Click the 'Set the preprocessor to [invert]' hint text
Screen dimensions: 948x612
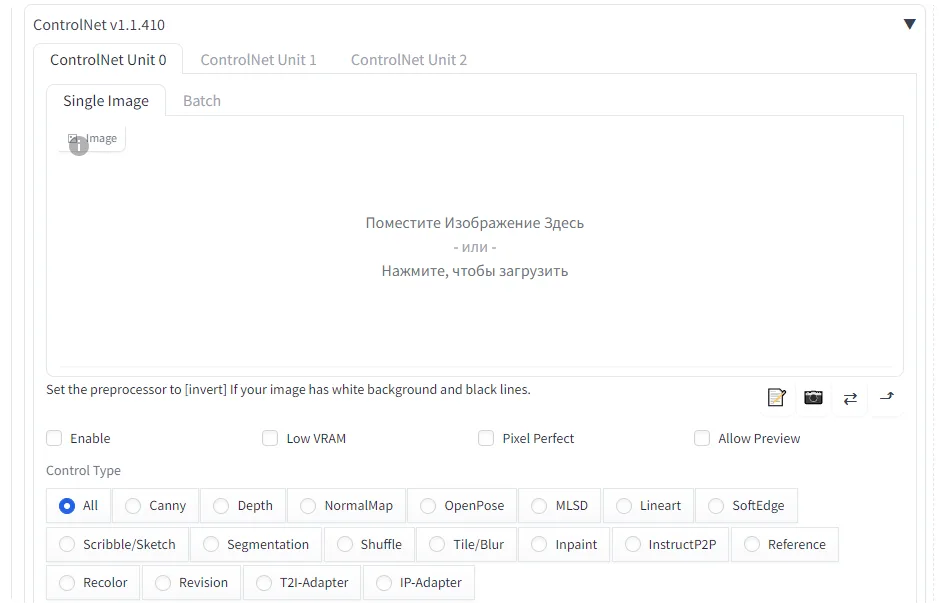coord(288,389)
